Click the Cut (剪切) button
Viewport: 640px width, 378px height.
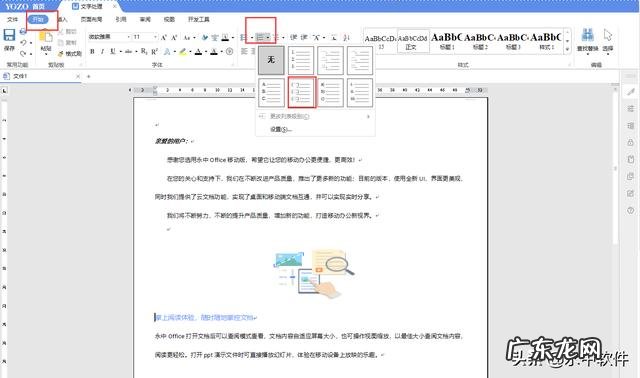pyautogui.click(x=67, y=31)
